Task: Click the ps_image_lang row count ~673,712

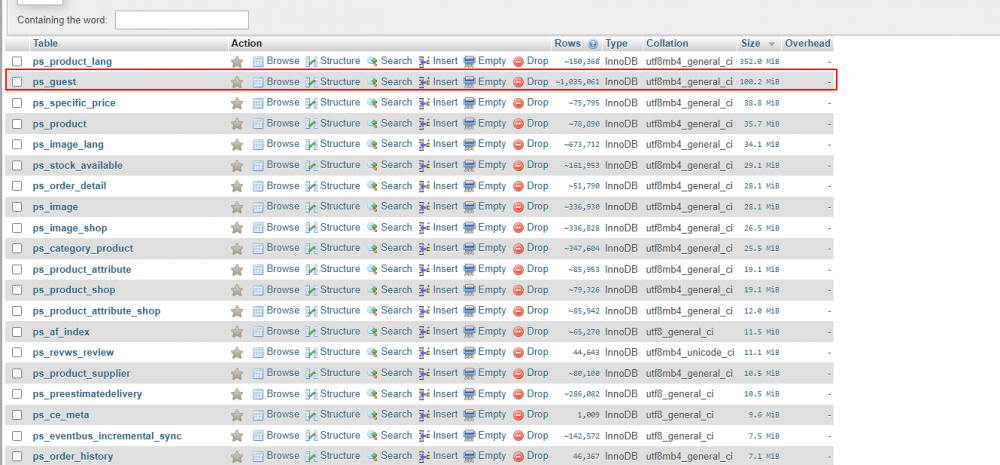Action: [582, 145]
